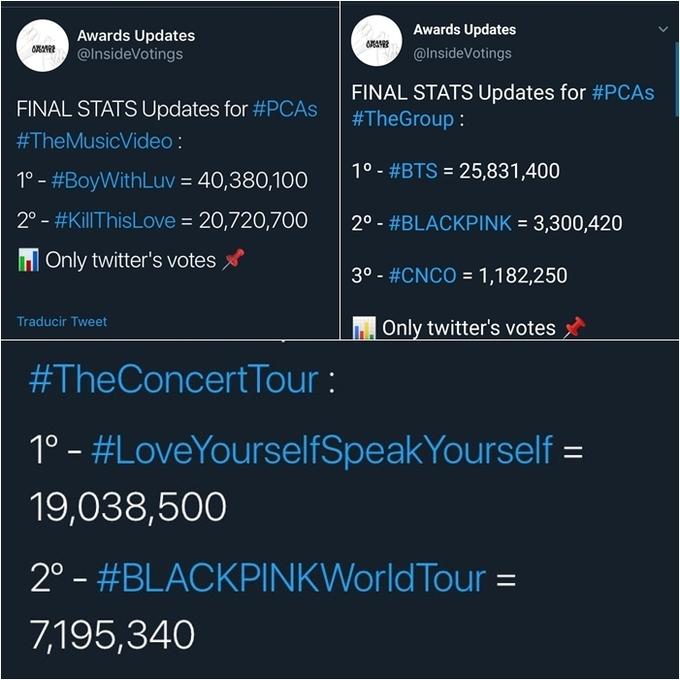Open the #BTS hashtag
Image resolution: width=680 pixels, height=680 pixels.
pos(413,171)
